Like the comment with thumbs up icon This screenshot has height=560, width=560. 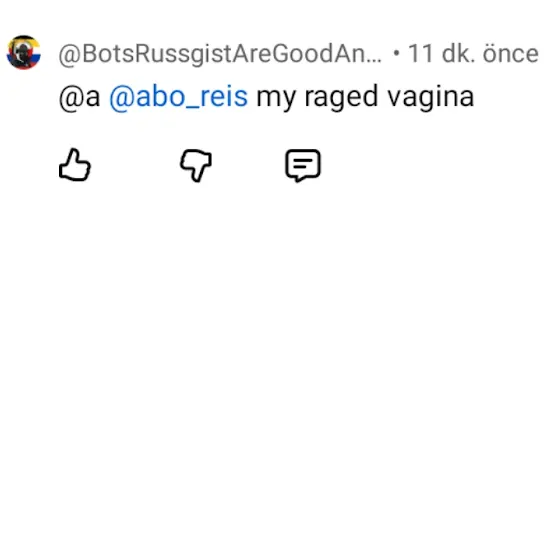[75, 165]
